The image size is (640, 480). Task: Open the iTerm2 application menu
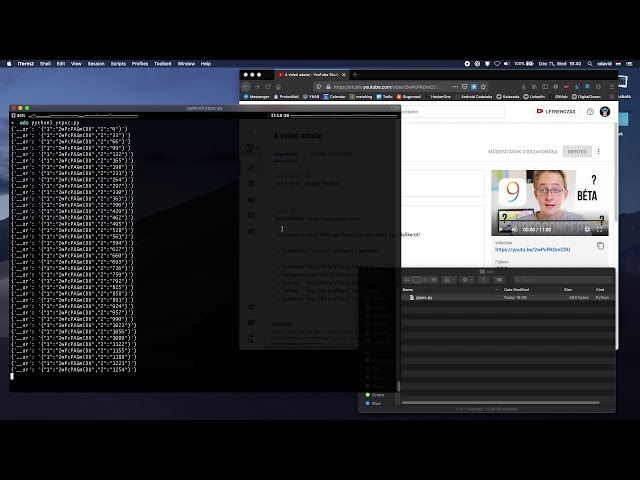(x=25, y=64)
